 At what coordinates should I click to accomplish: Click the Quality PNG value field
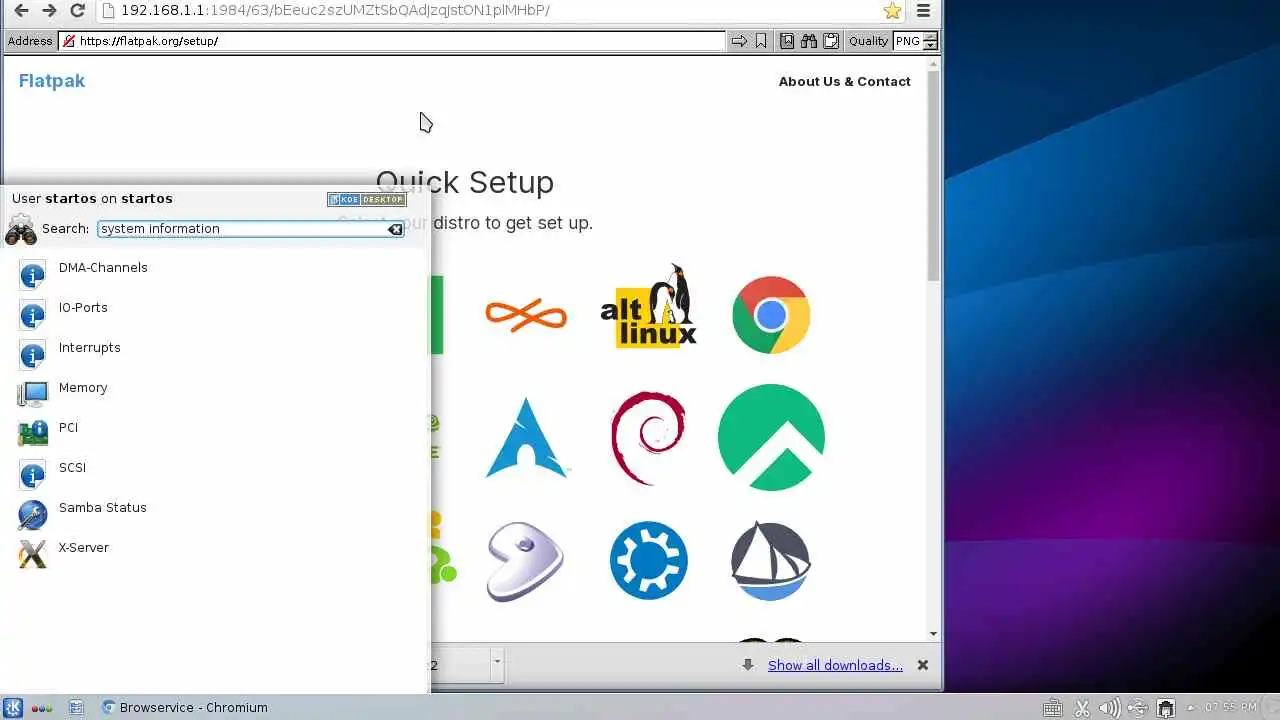(908, 41)
